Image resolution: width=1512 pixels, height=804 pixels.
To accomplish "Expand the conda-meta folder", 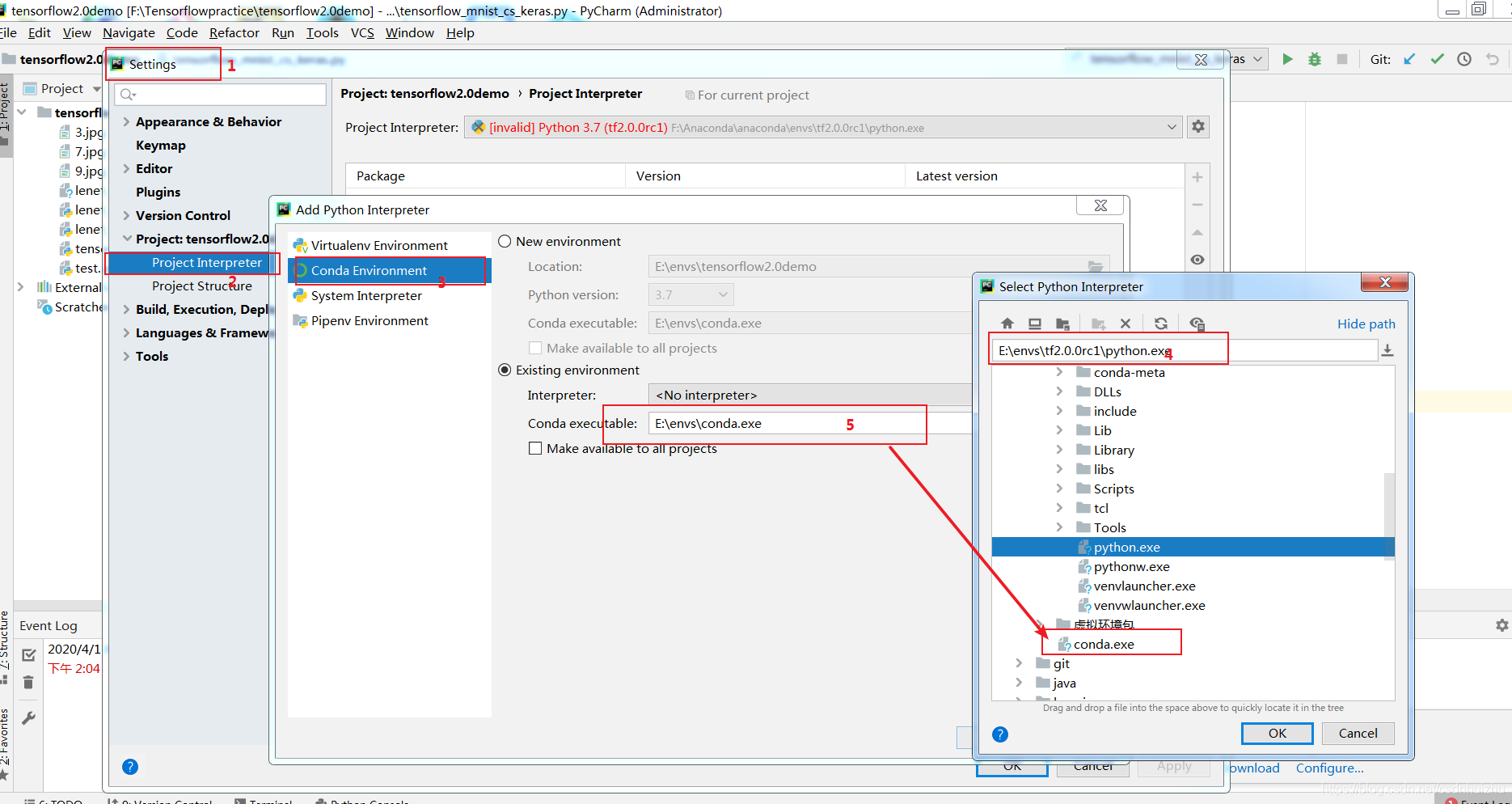I will point(1059,372).
